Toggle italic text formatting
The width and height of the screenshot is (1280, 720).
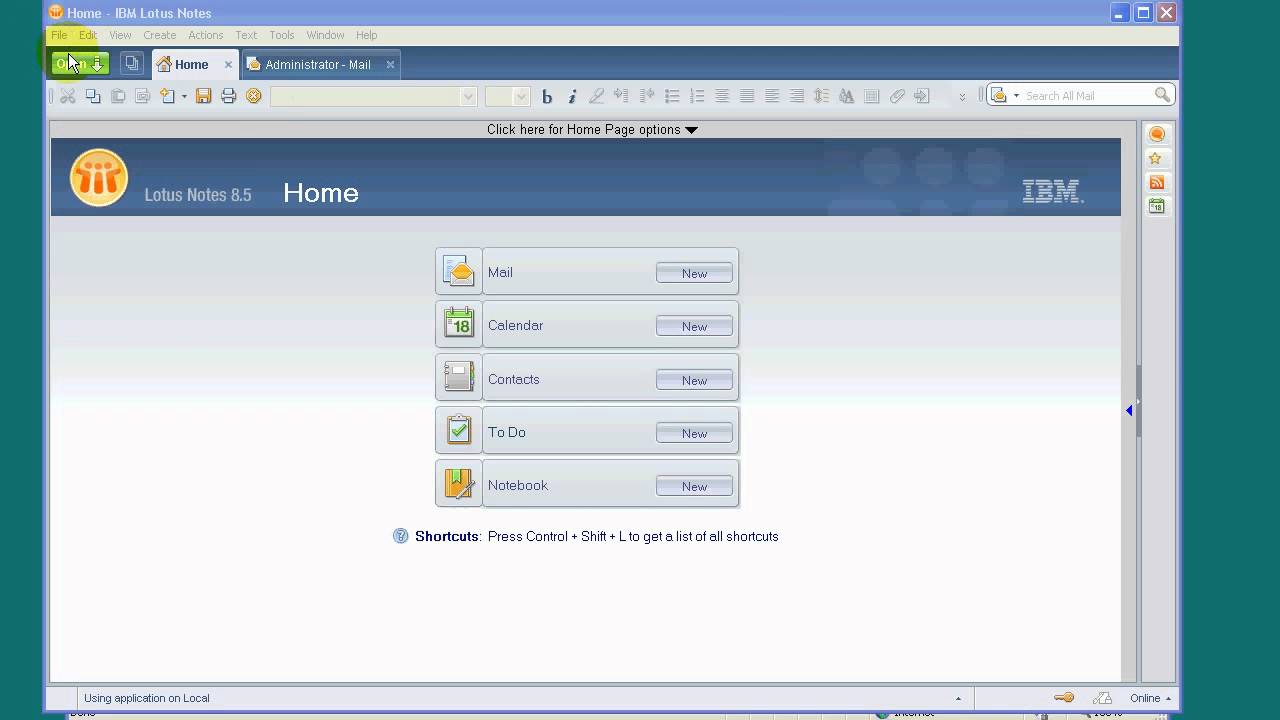[x=572, y=96]
